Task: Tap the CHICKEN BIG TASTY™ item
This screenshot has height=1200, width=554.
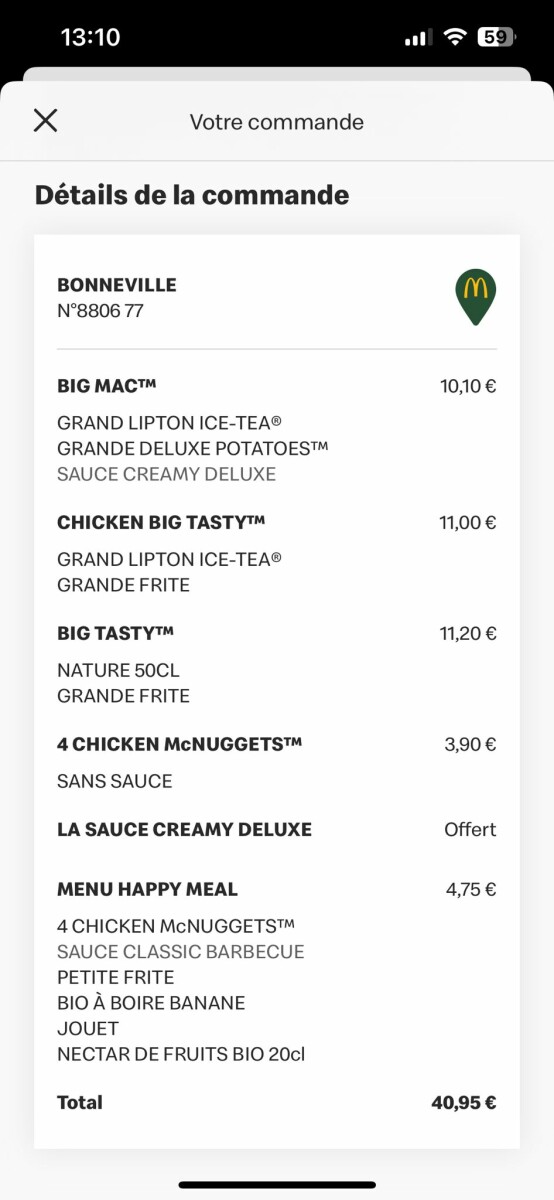Action: coord(161,522)
